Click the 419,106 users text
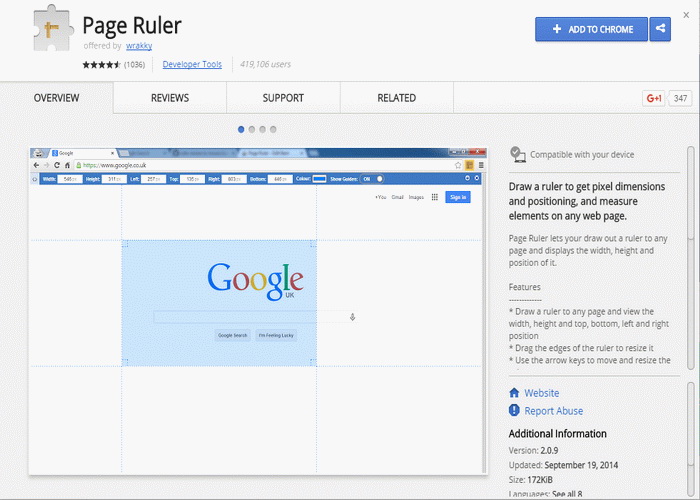Image resolution: width=700 pixels, height=500 pixels. 265,64
